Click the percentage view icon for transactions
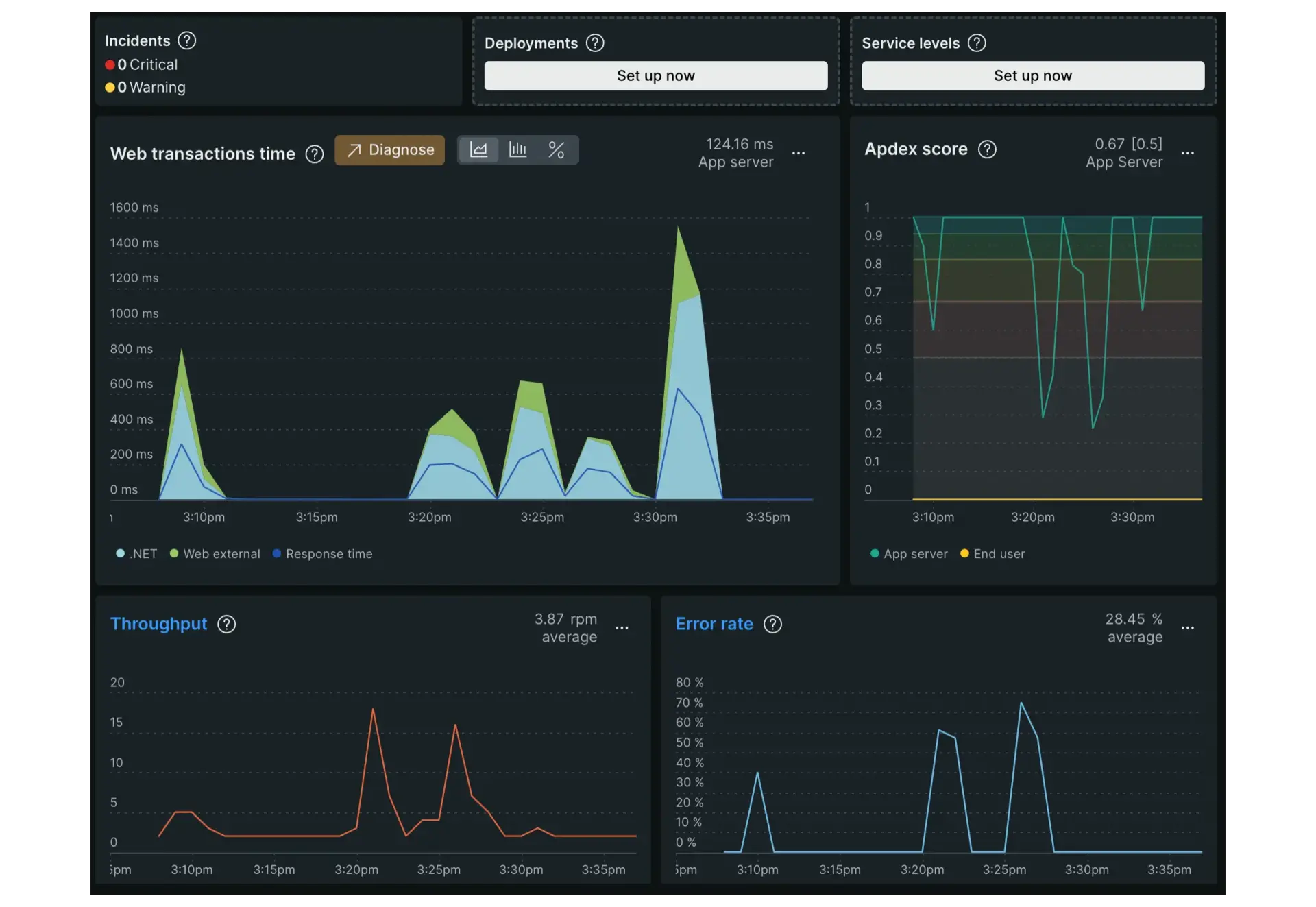The width and height of the screenshot is (1316, 907). tap(556, 149)
